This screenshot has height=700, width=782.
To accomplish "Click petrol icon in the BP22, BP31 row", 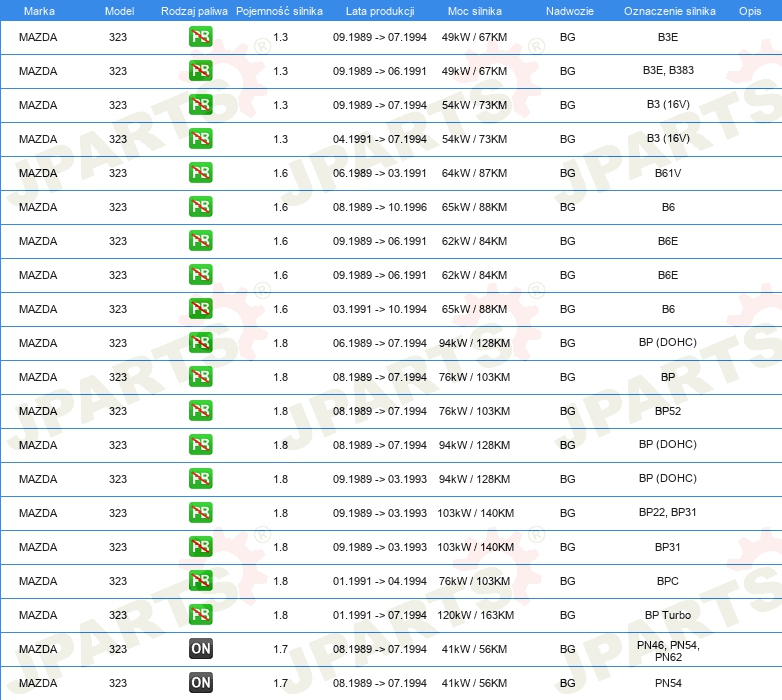I will pyautogui.click(x=200, y=513).
